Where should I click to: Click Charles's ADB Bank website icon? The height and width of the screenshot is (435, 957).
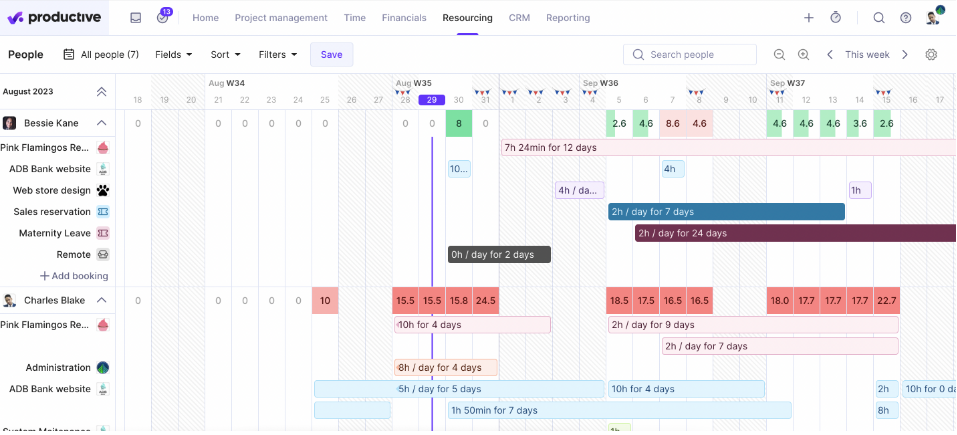pos(103,389)
